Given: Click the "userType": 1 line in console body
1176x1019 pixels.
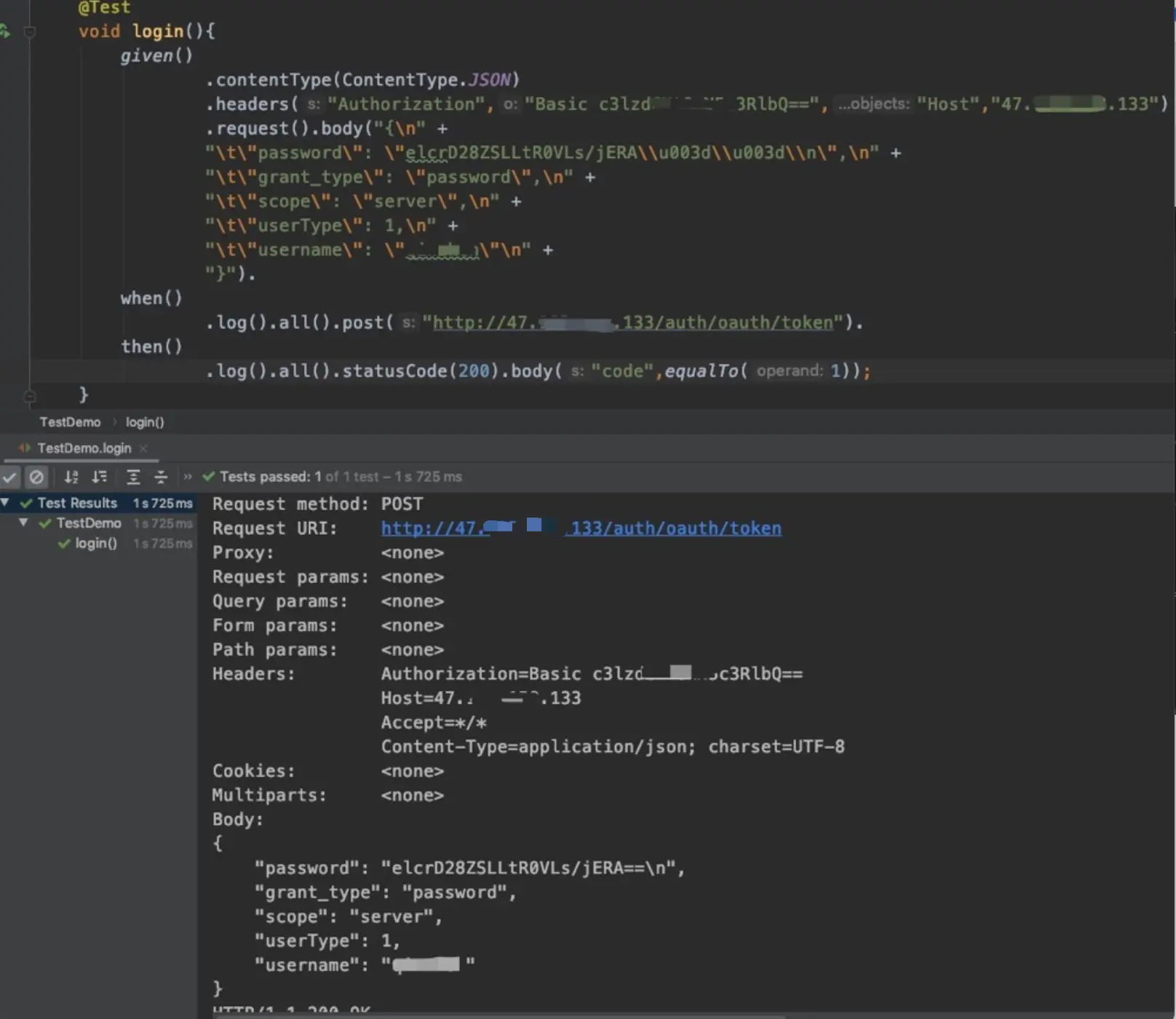Looking at the screenshot, I should tap(327, 941).
